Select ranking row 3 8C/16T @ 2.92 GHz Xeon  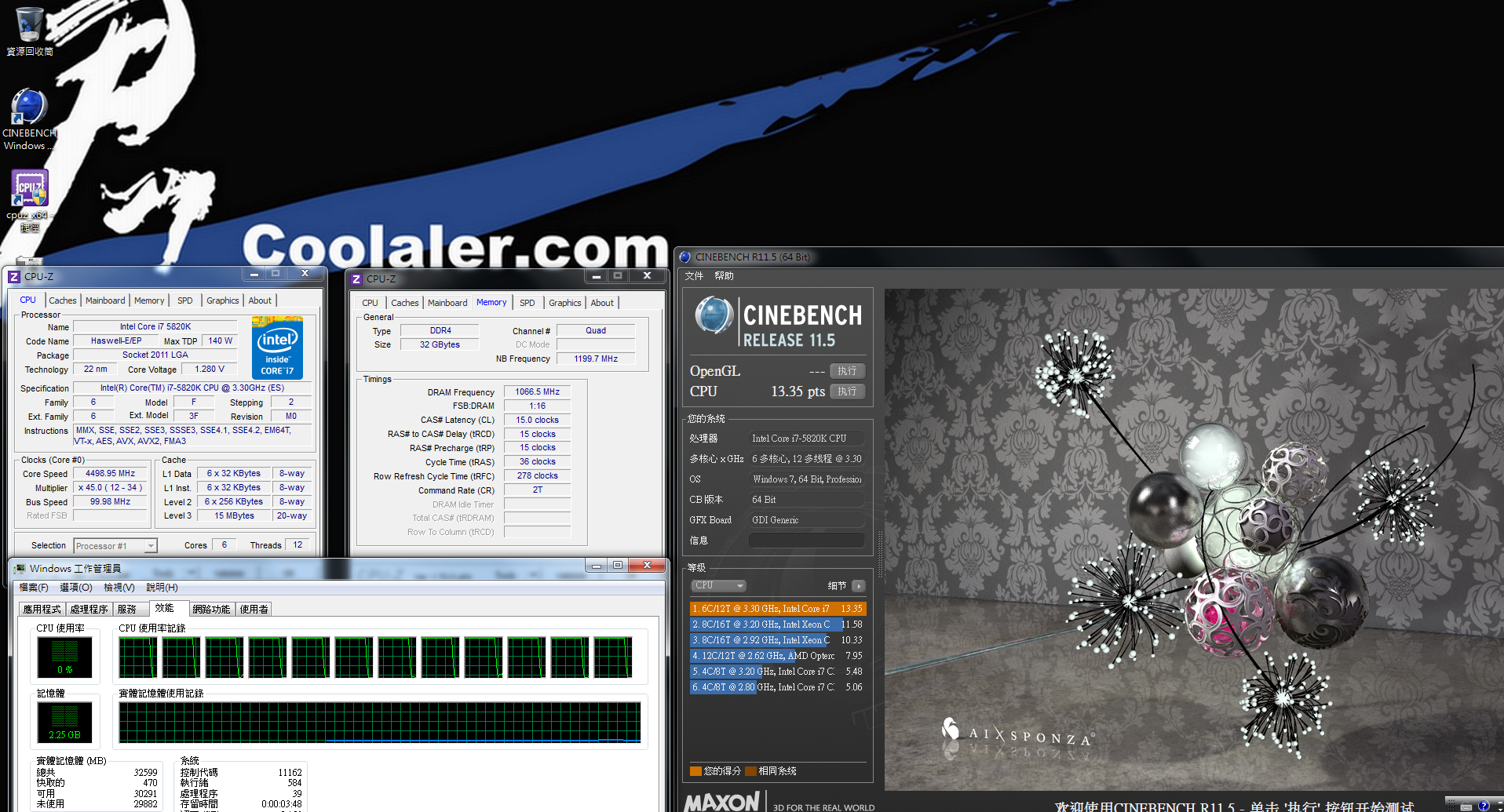[778, 640]
